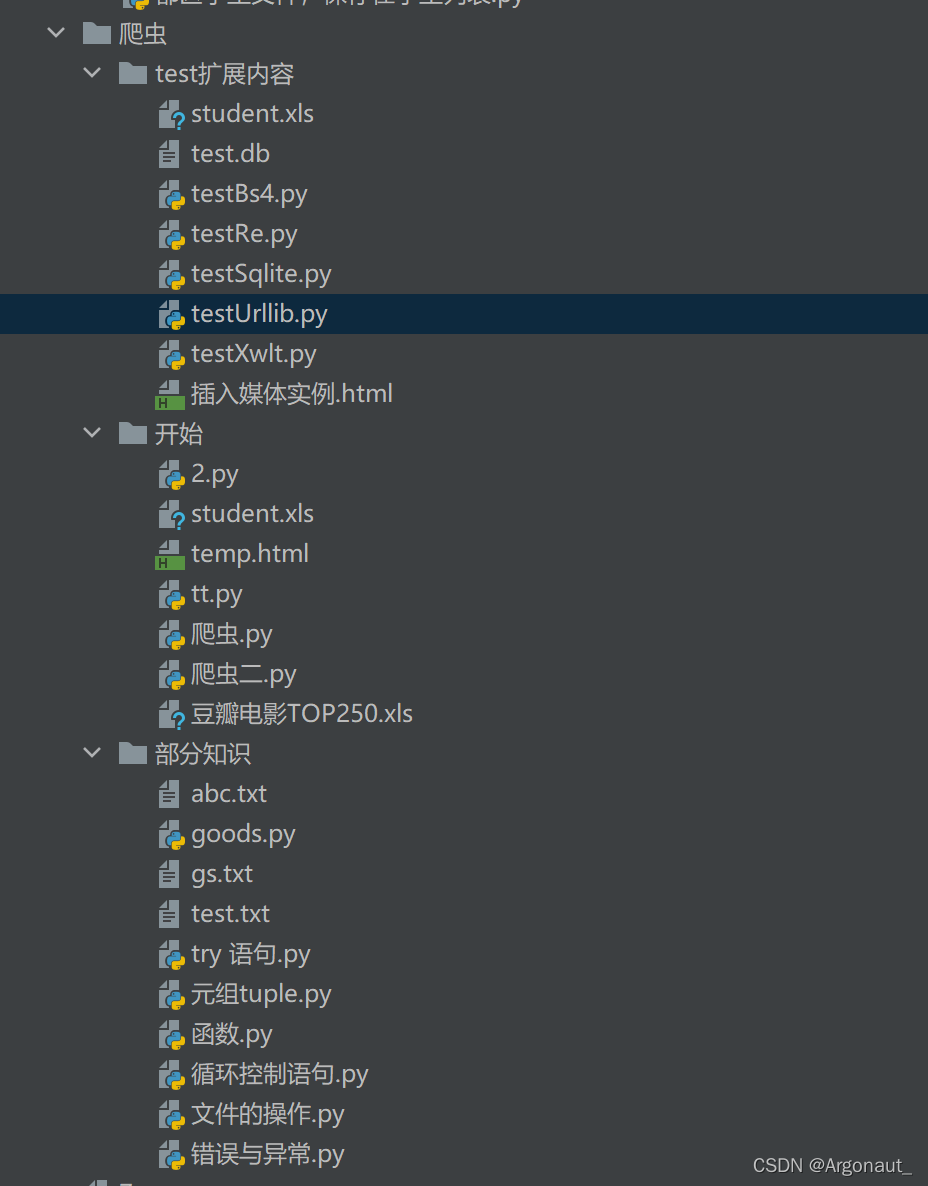Viewport: 928px width, 1186px height.
Task: Collapse the 爬虫 folder
Action: (x=56, y=34)
